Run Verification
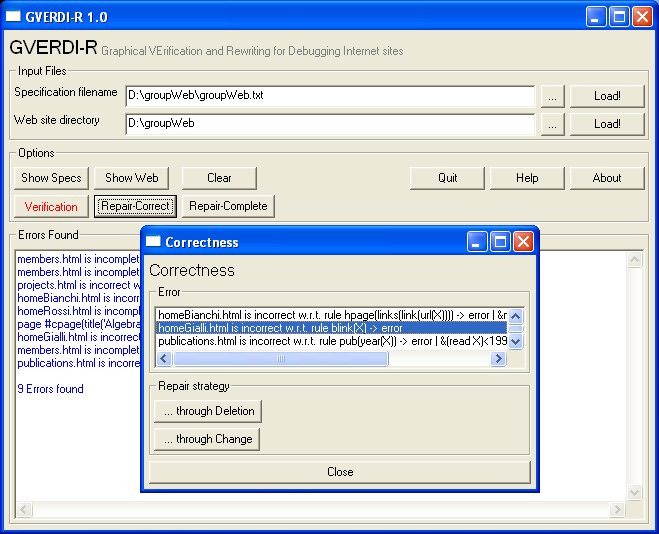 [x=51, y=206]
